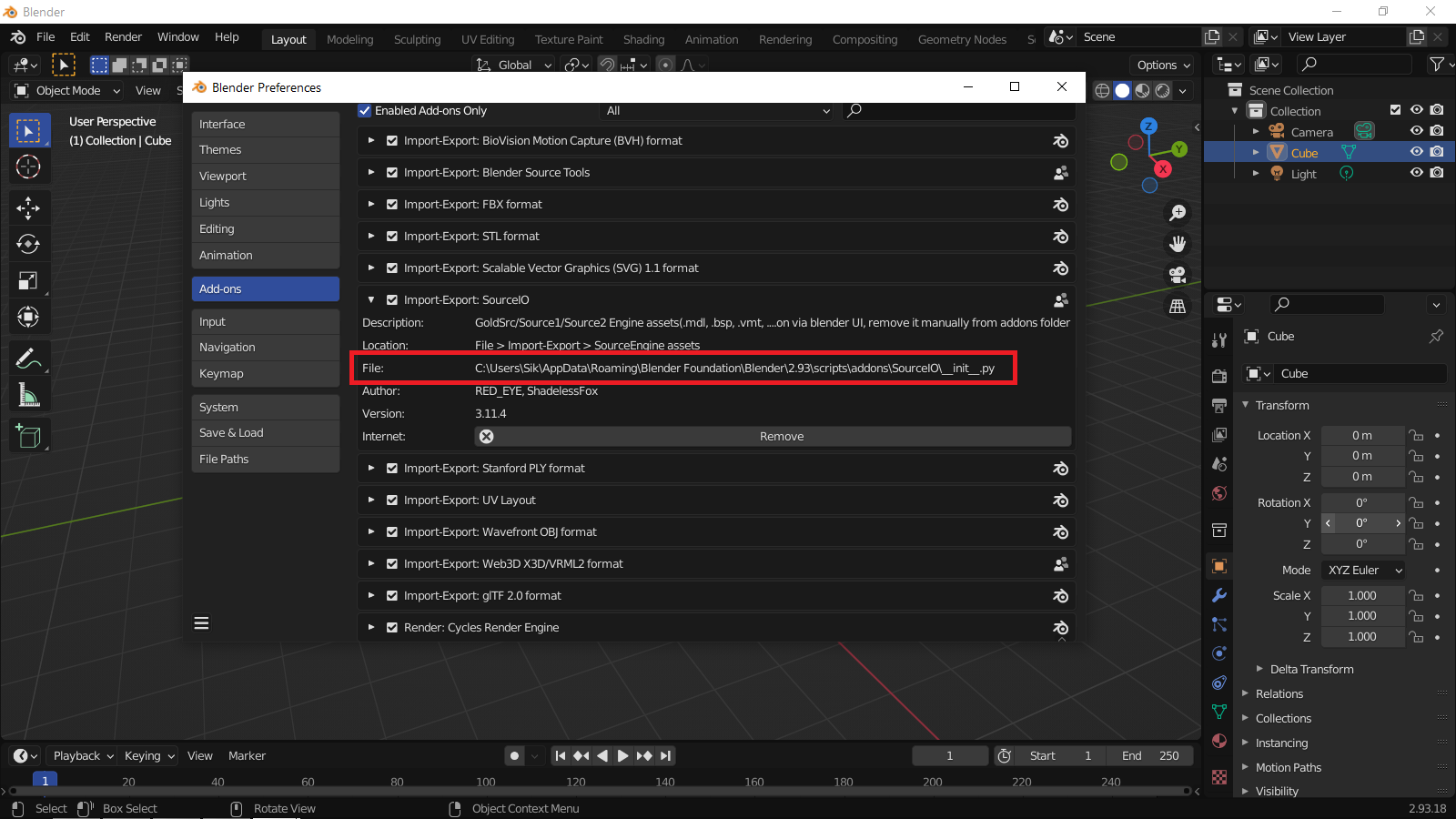Image resolution: width=1456 pixels, height=819 pixels.
Task: Activate the Move tool
Action: click(28, 207)
